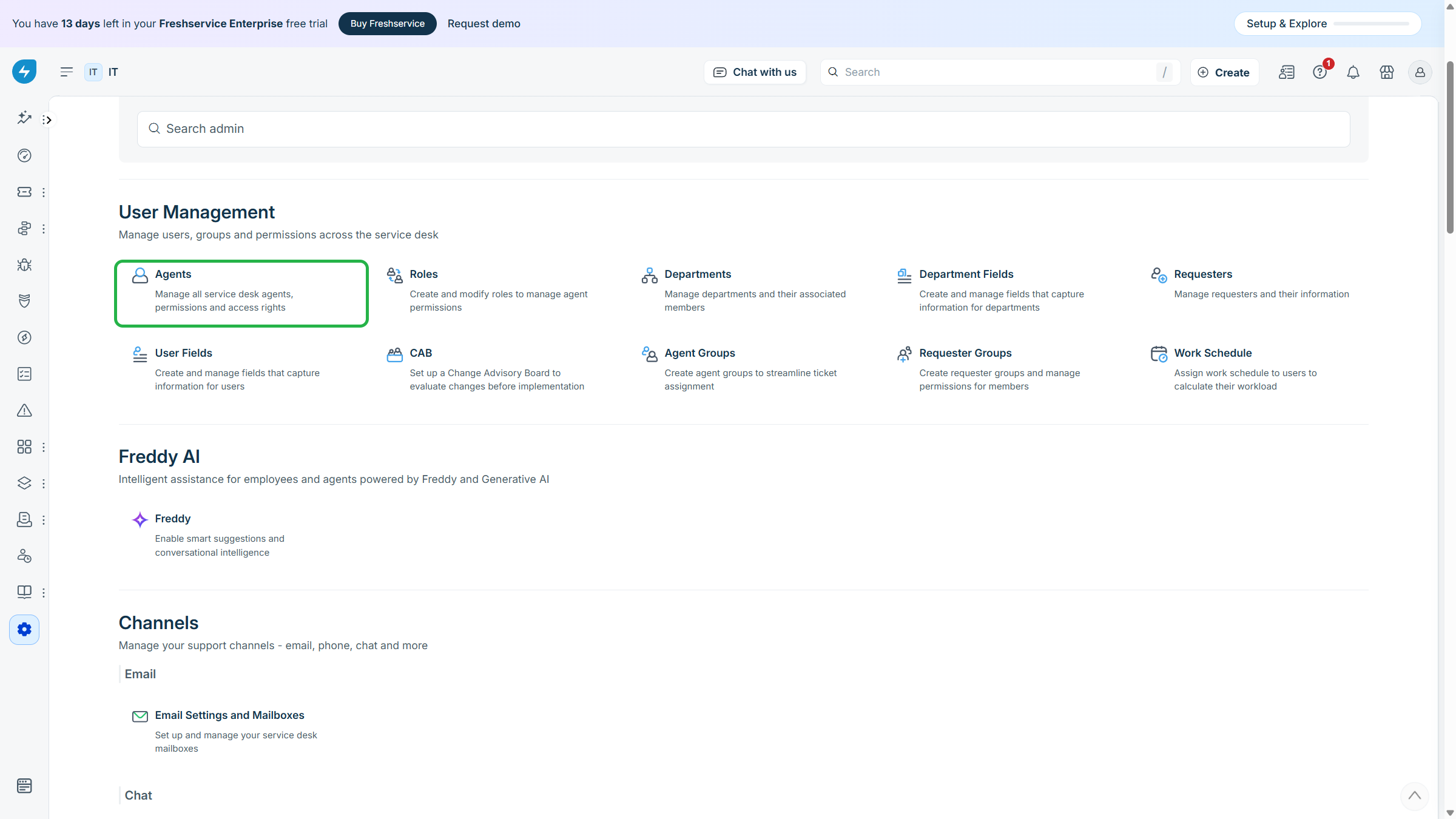The image size is (1456, 819).
Task: Open the IT workspace switcher
Action: tap(101, 72)
